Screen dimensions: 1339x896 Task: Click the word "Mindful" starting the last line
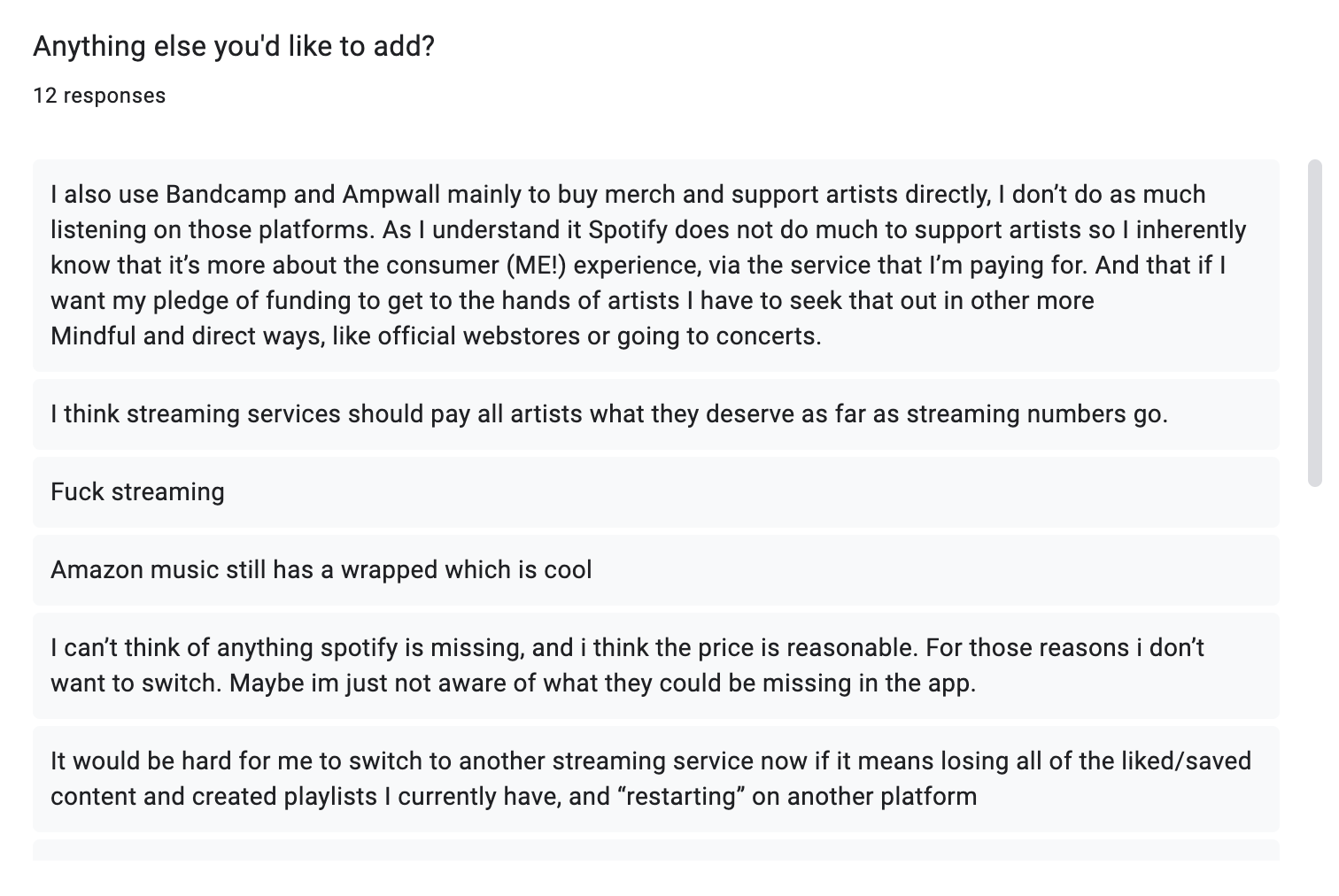pyautogui.click(x=93, y=336)
